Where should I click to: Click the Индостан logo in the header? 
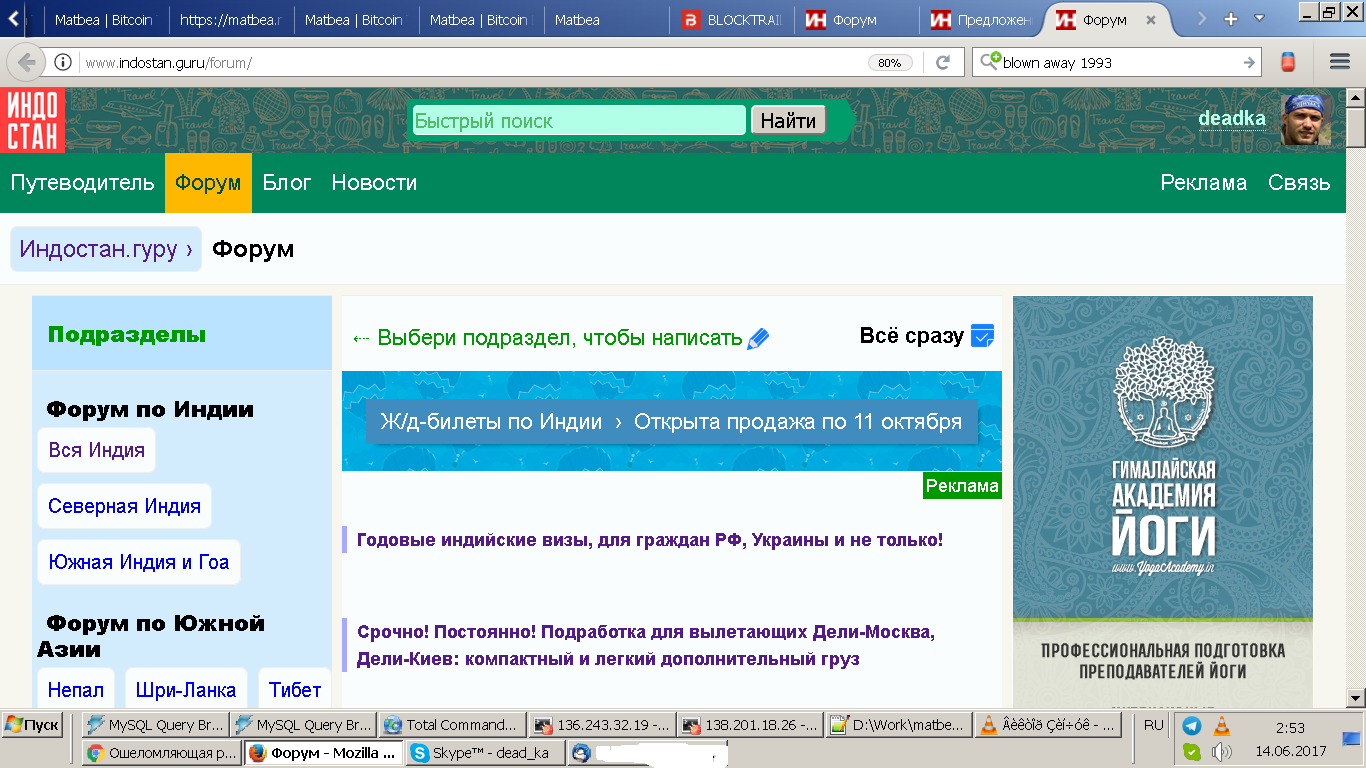(x=33, y=120)
